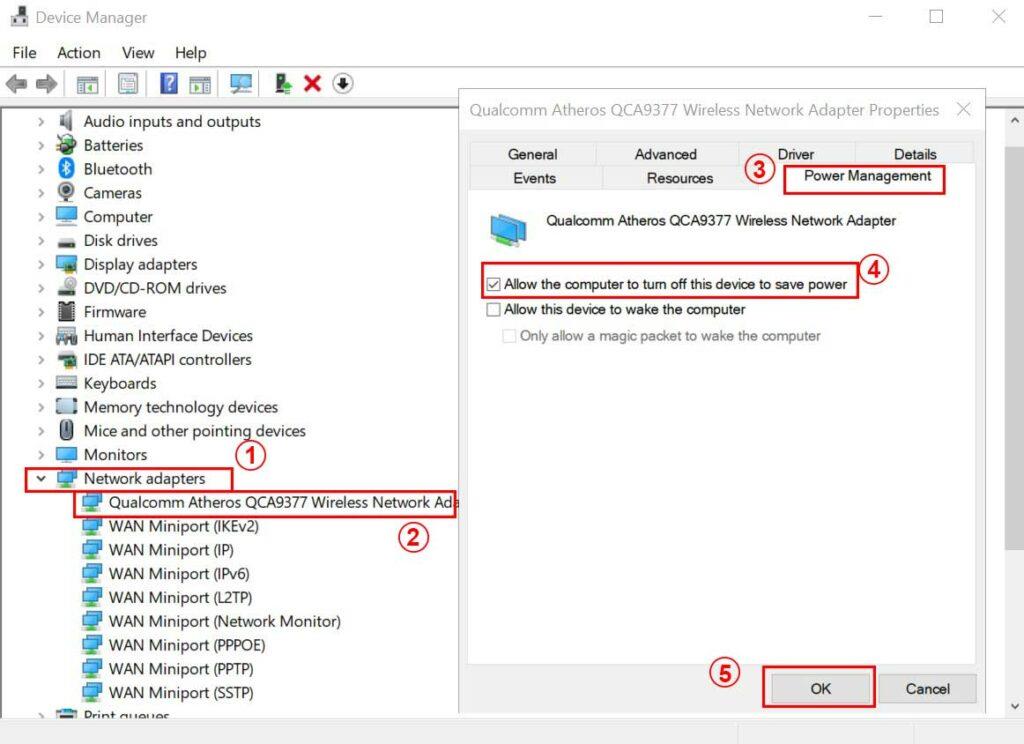Image resolution: width=1024 pixels, height=744 pixels.
Task: Click the Show/Hide console tree icon
Action: click(x=88, y=84)
